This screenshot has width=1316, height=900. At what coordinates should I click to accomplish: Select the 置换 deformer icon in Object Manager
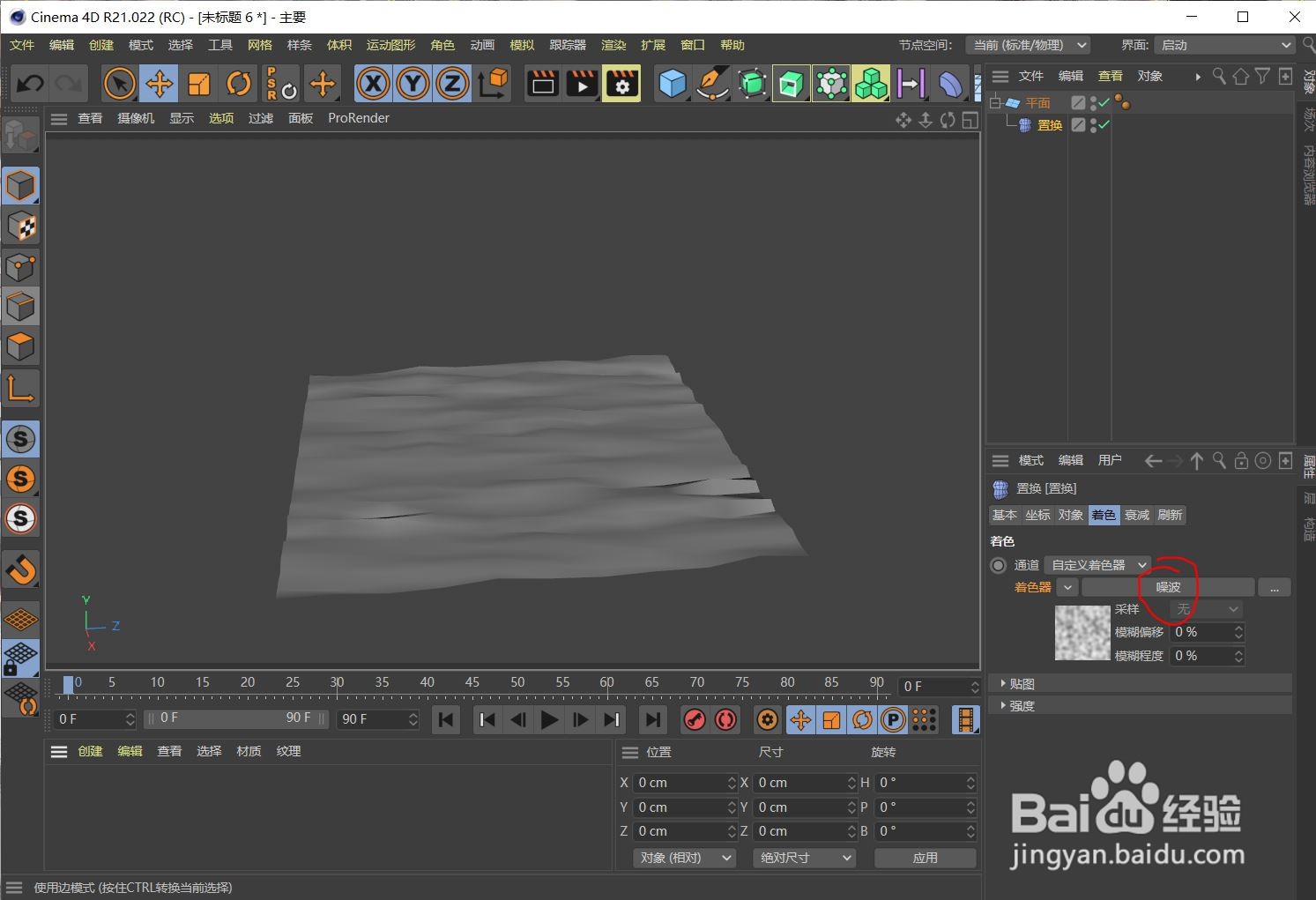[1024, 124]
